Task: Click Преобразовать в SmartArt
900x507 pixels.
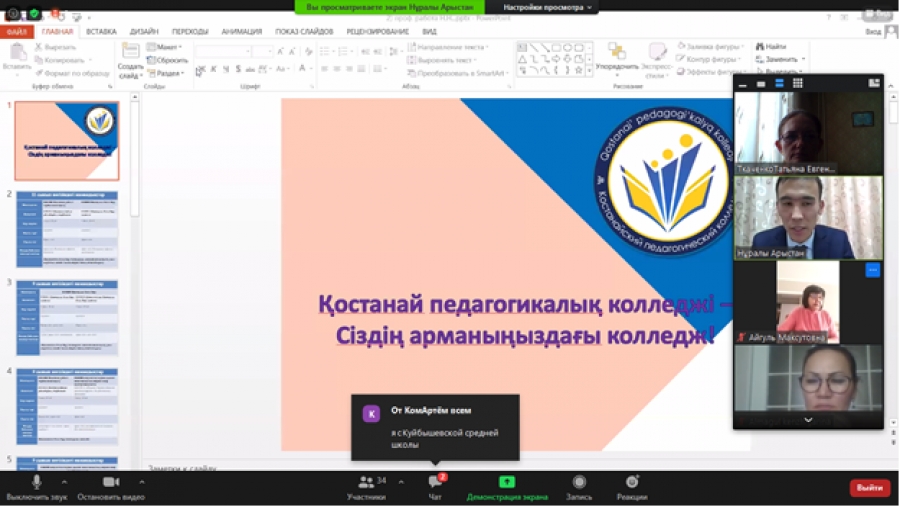Action: tap(458, 73)
